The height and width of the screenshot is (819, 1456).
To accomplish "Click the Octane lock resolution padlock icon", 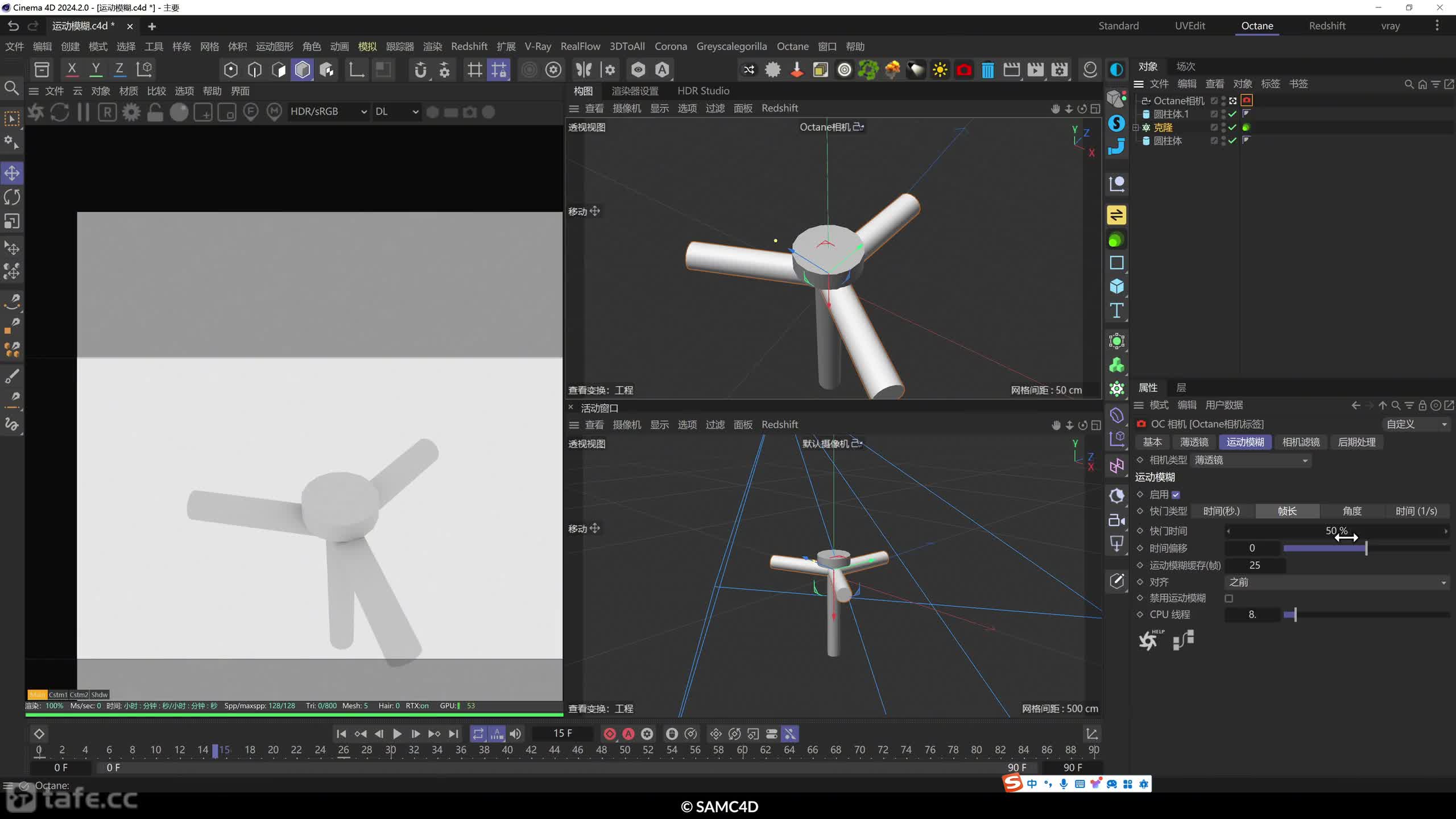I will coord(155,112).
